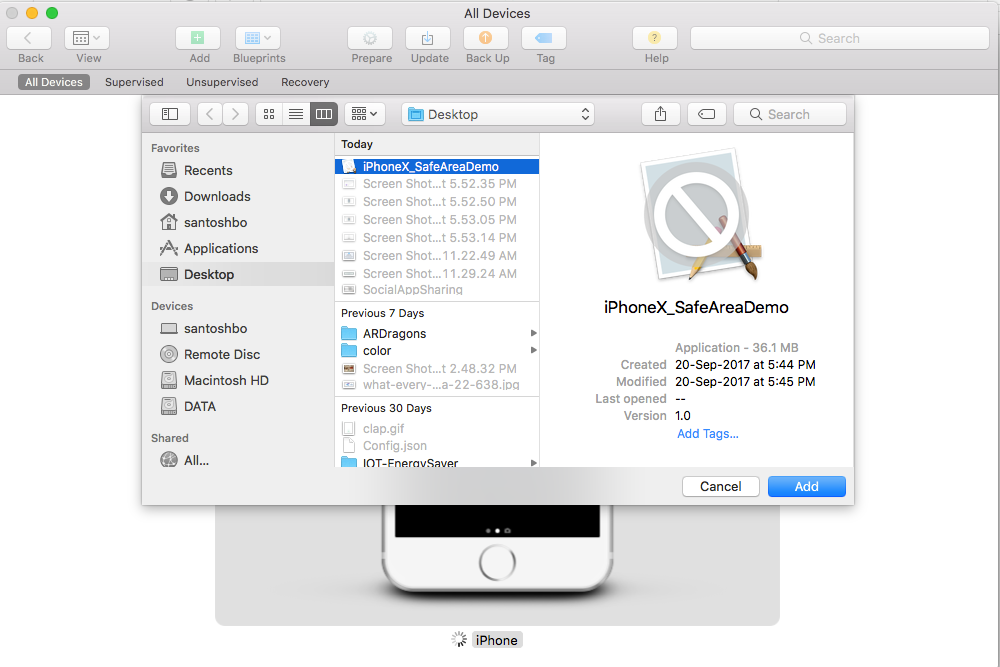The width and height of the screenshot is (1000, 667).
Task: Click Screen Shot 2.48.32 PM file
Action: coord(437,369)
